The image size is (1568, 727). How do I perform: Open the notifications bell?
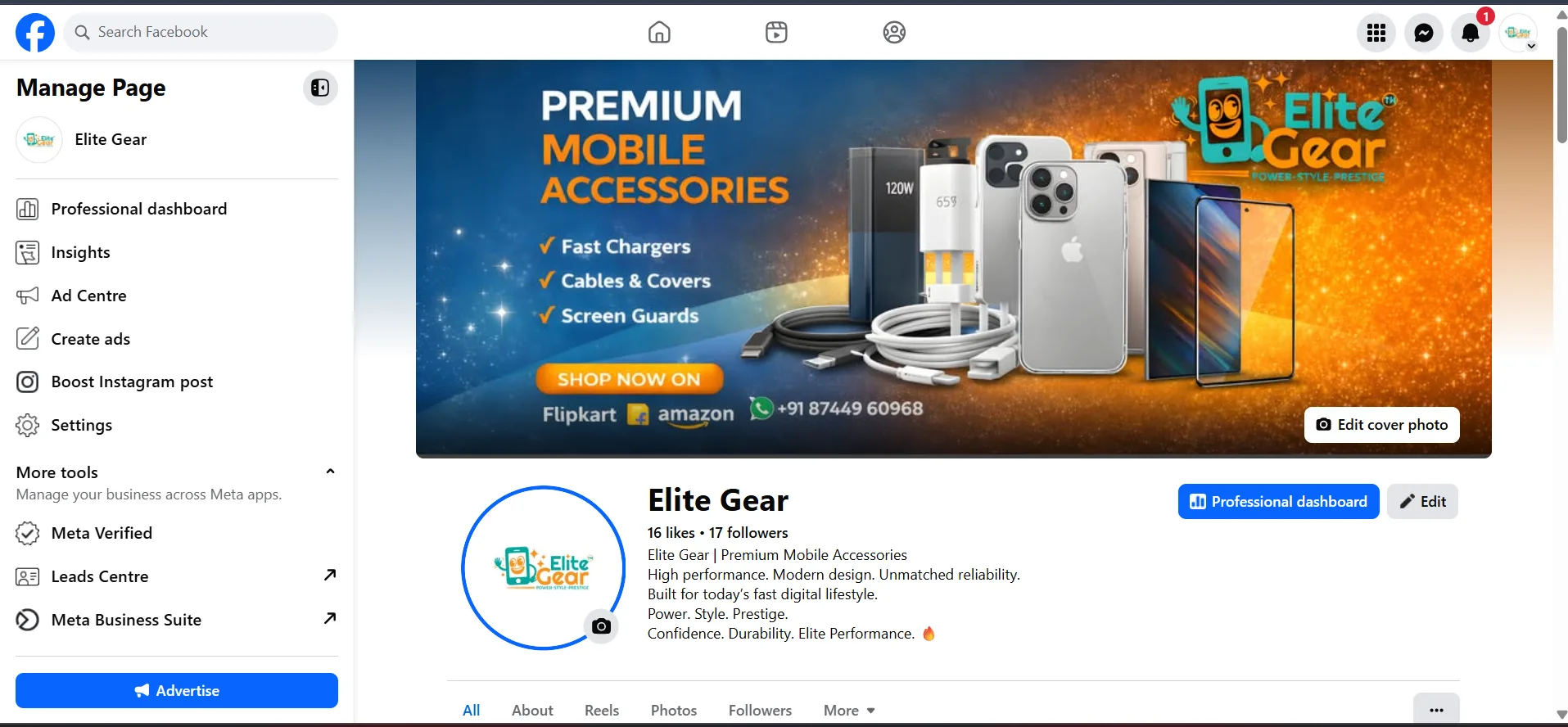tap(1471, 33)
